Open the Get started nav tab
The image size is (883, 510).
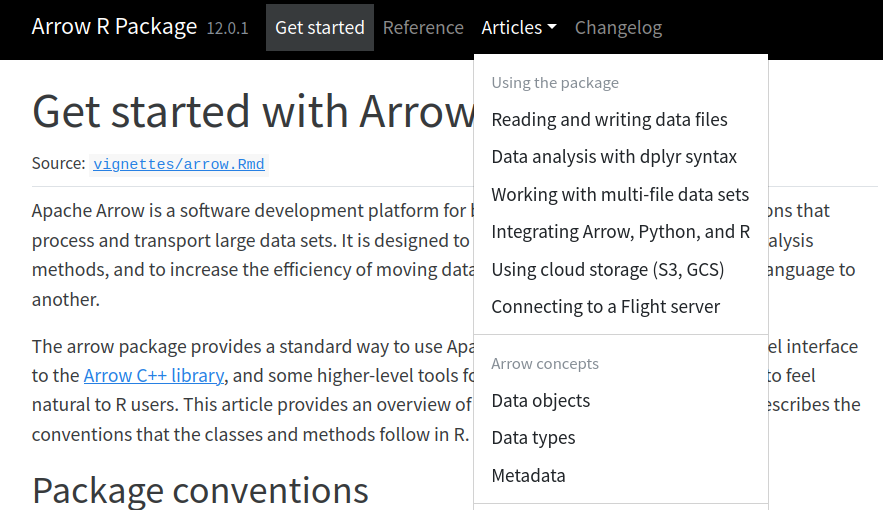coord(319,28)
